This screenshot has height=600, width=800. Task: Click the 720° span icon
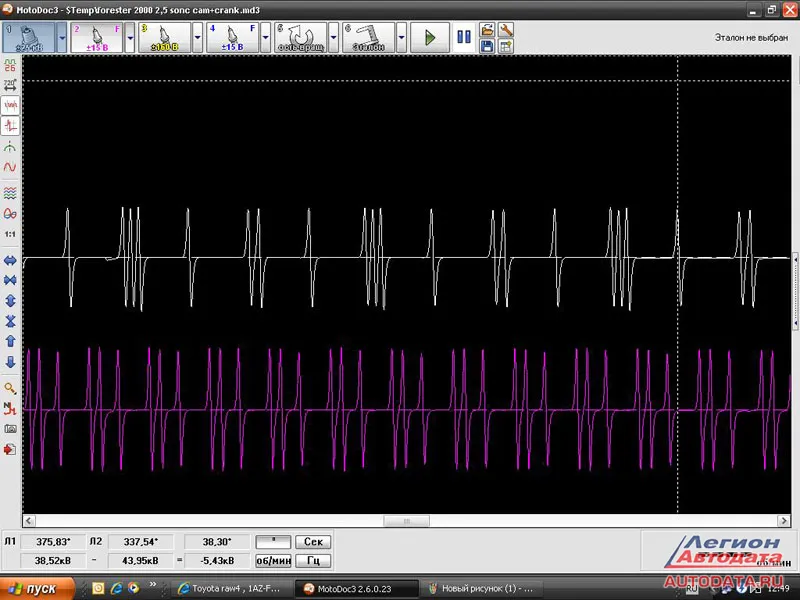(10, 85)
